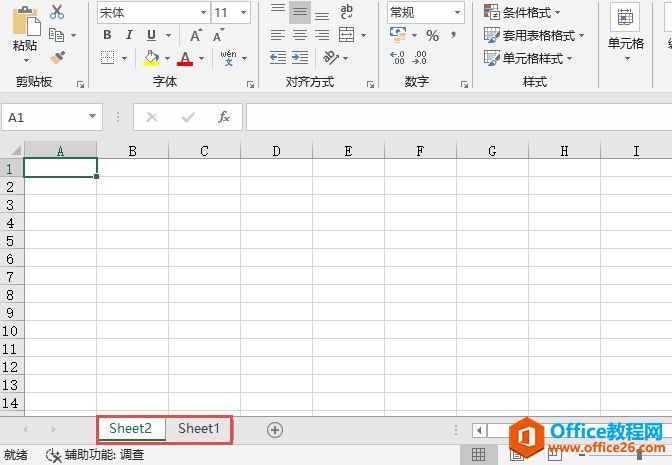Open Format as Table (套用表格格式) menu
672x465 pixels.
[534, 35]
